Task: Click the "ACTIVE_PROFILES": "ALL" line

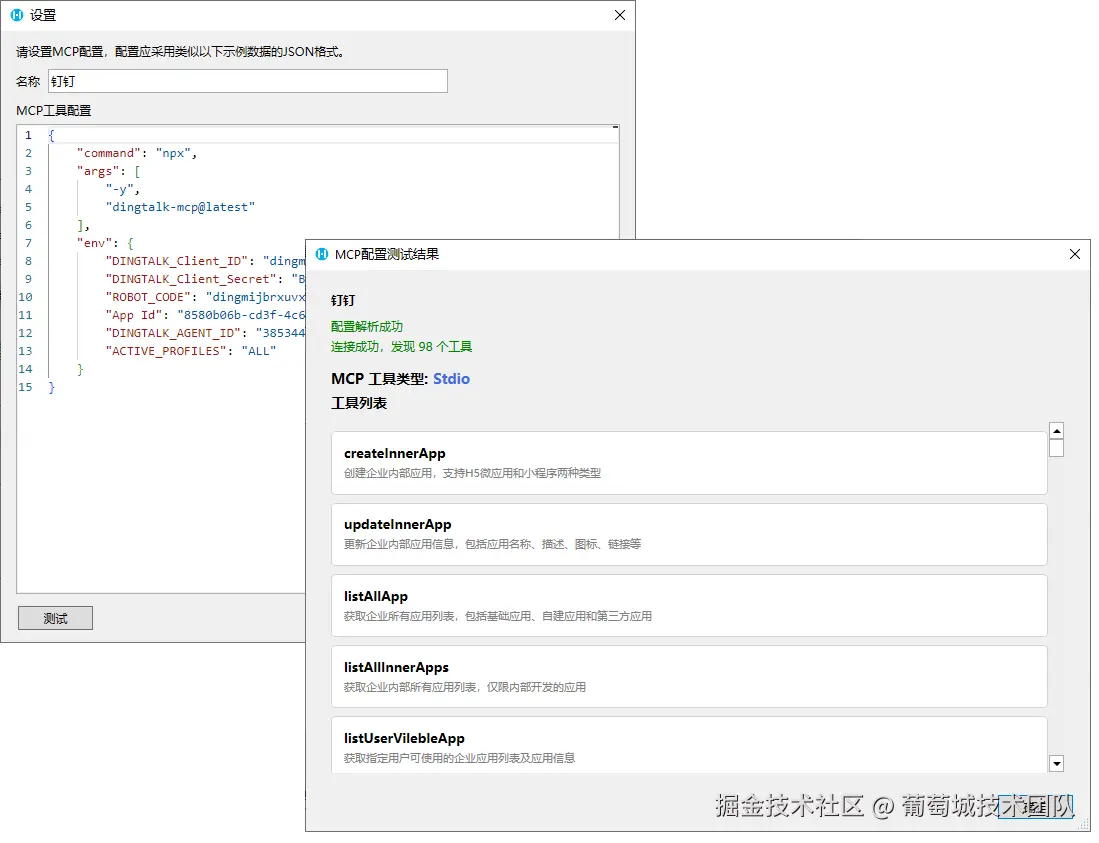Action: (x=191, y=351)
